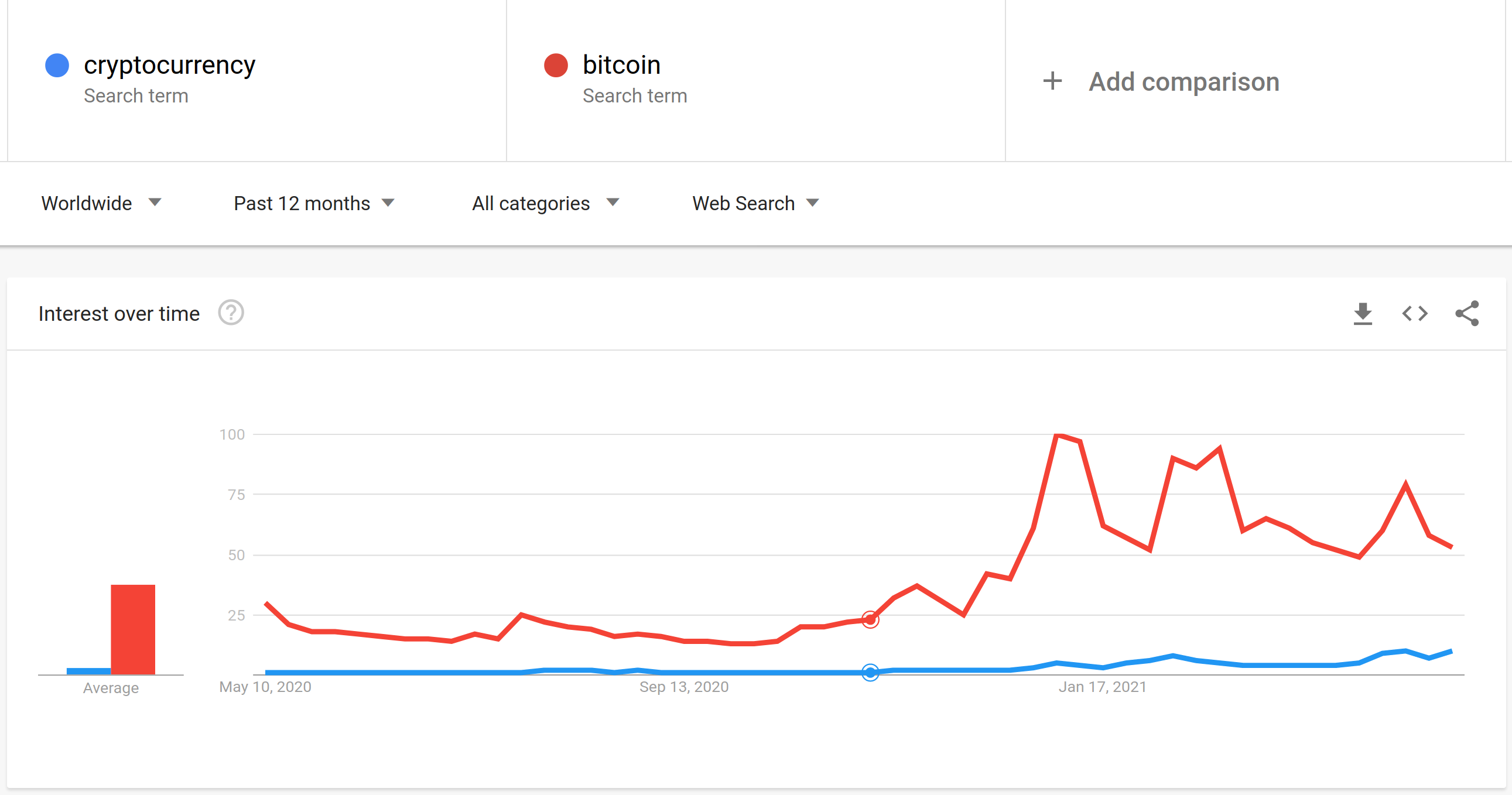Open the embed code for the trends chart
The image size is (1512, 795).
[x=1415, y=313]
